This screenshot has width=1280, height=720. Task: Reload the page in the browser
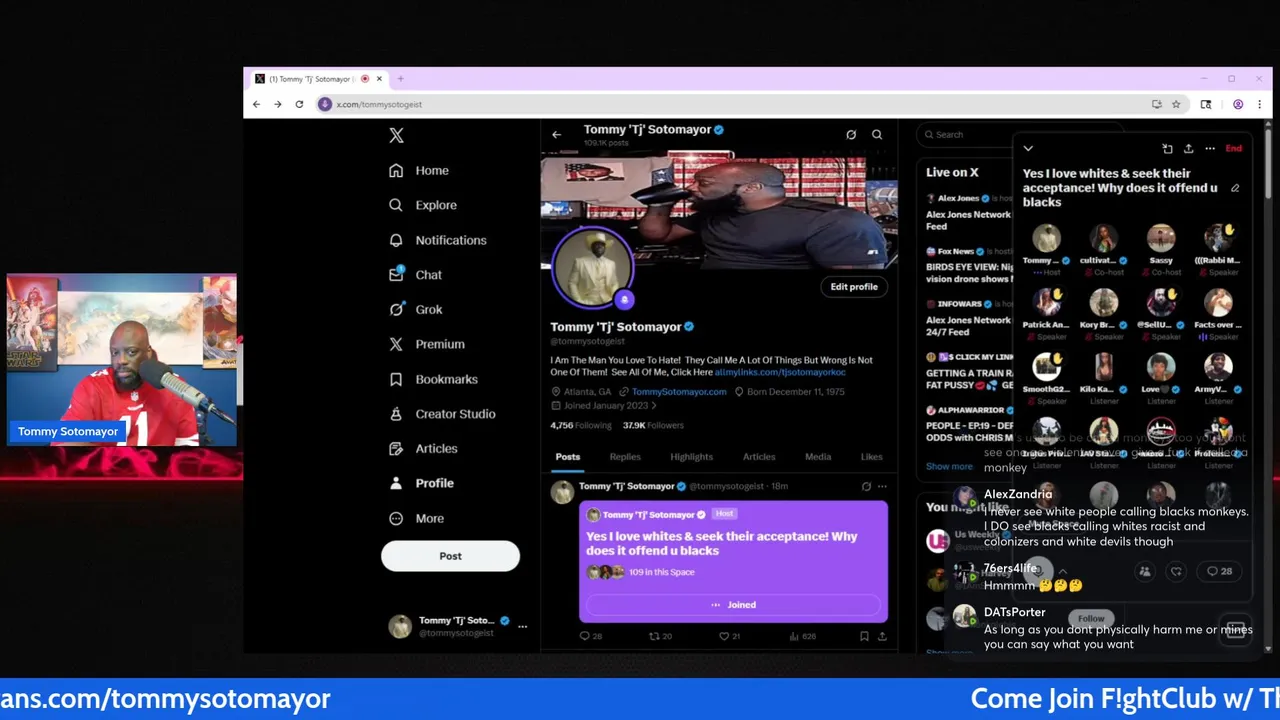pyautogui.click(x=299, y=104)
